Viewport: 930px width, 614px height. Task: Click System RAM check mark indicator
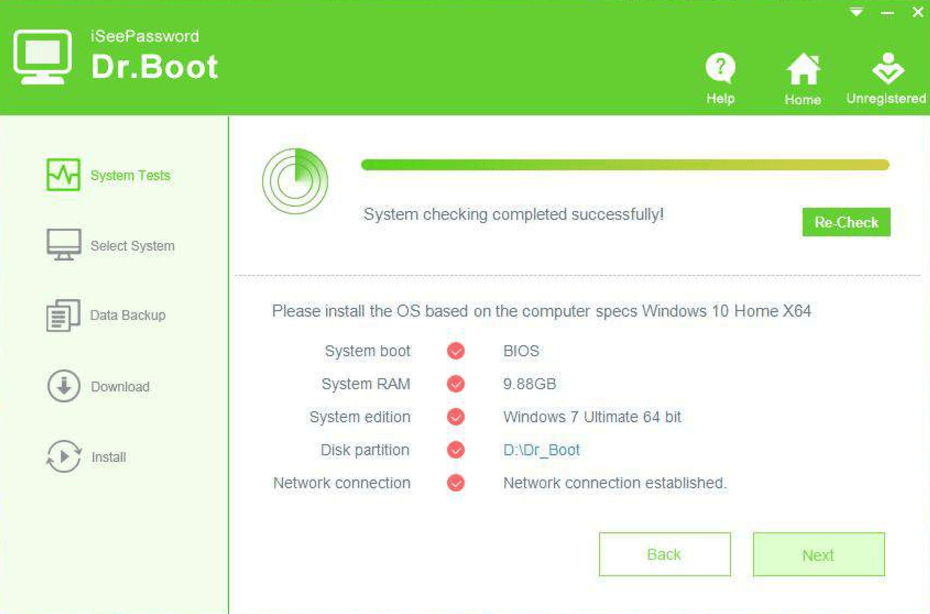click(x=456, y=384)
